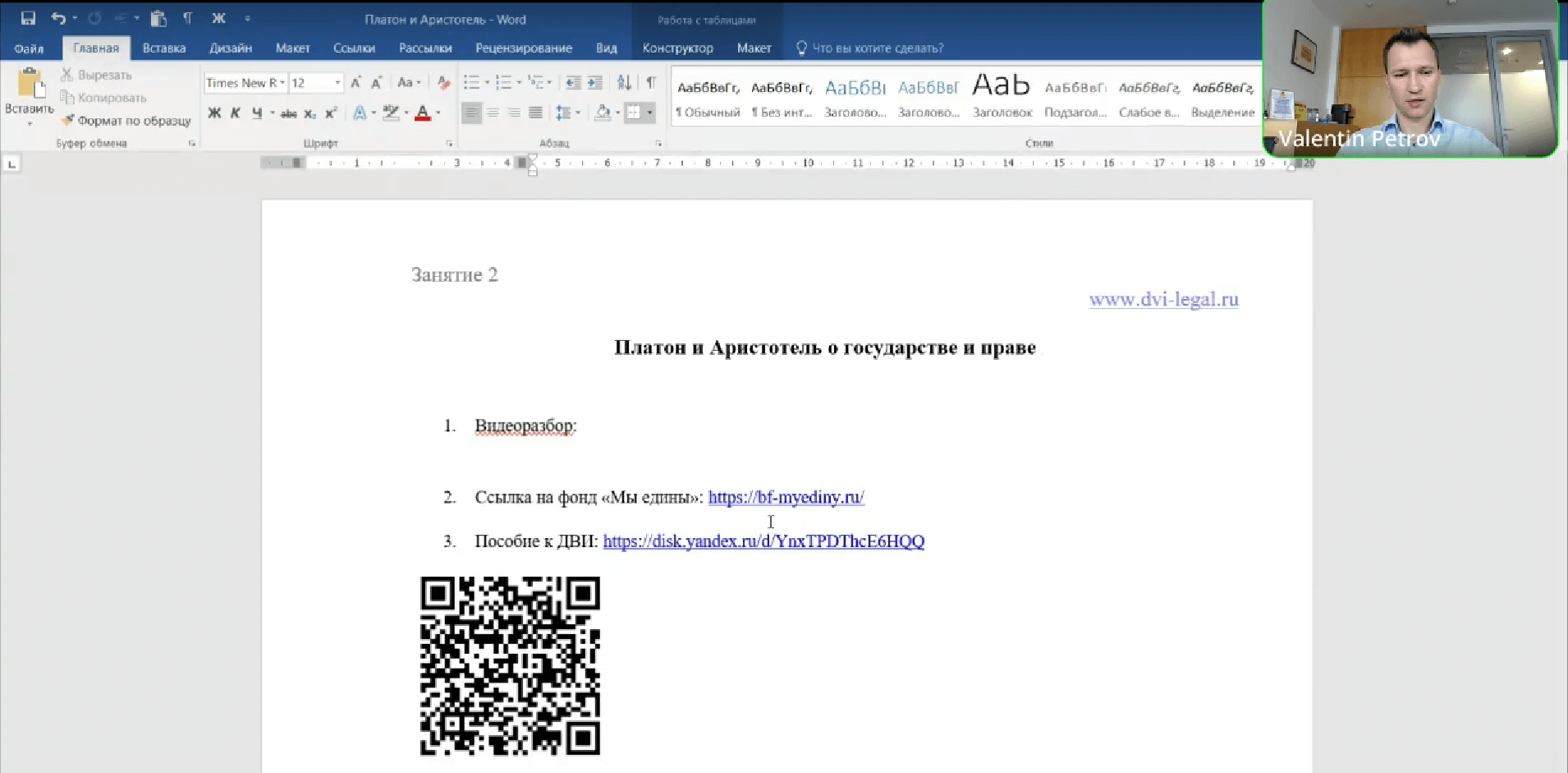
Task: Switch to the Вставка ribbon tab
Action: pos(163,48)
